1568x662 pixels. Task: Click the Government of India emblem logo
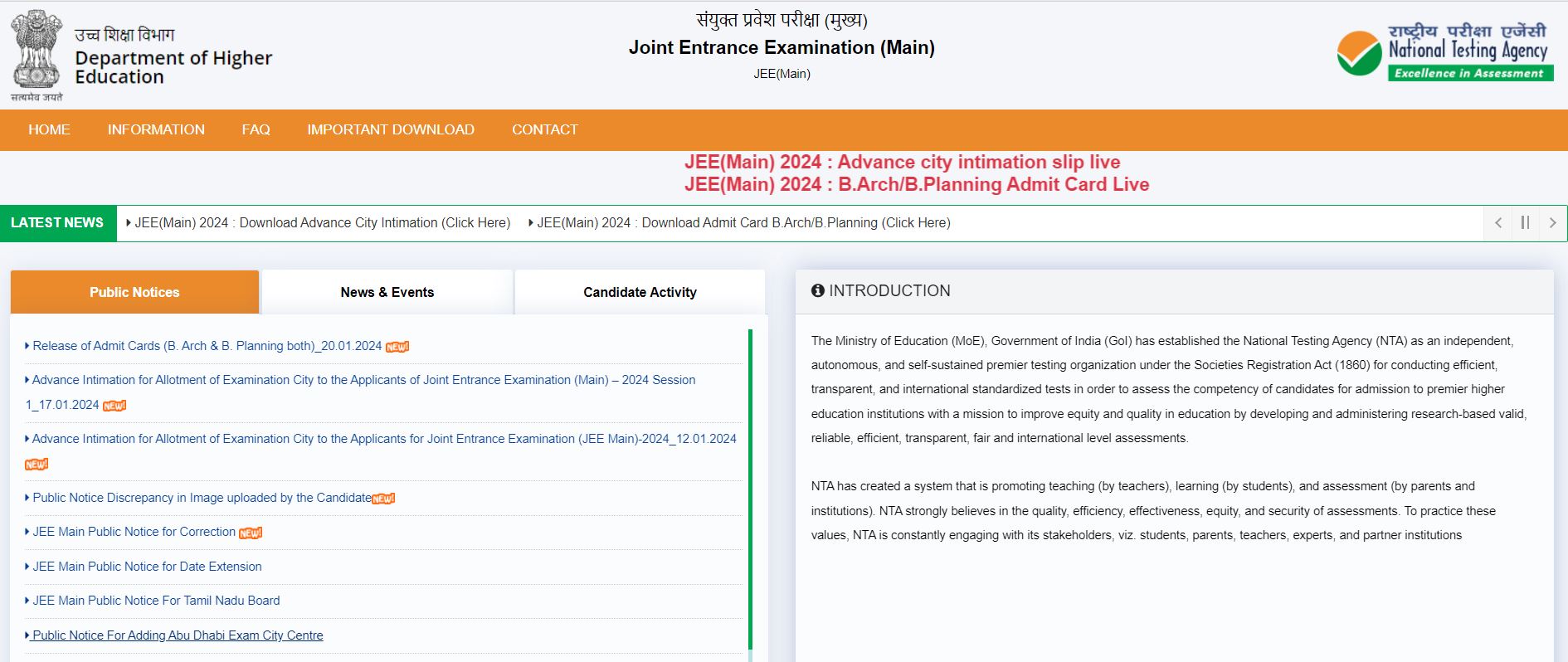point(37,55)
